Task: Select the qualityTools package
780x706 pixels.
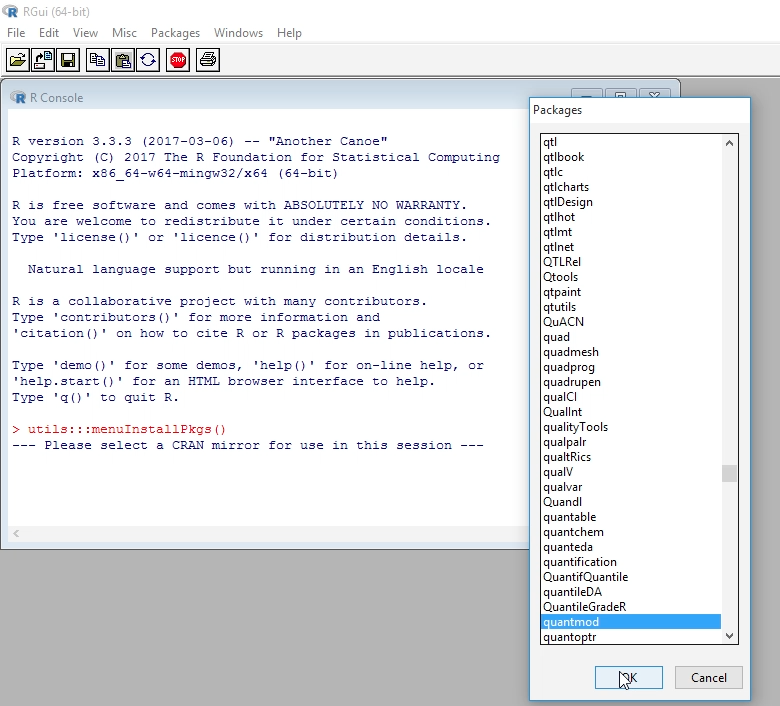Action: tap(630, 427)
